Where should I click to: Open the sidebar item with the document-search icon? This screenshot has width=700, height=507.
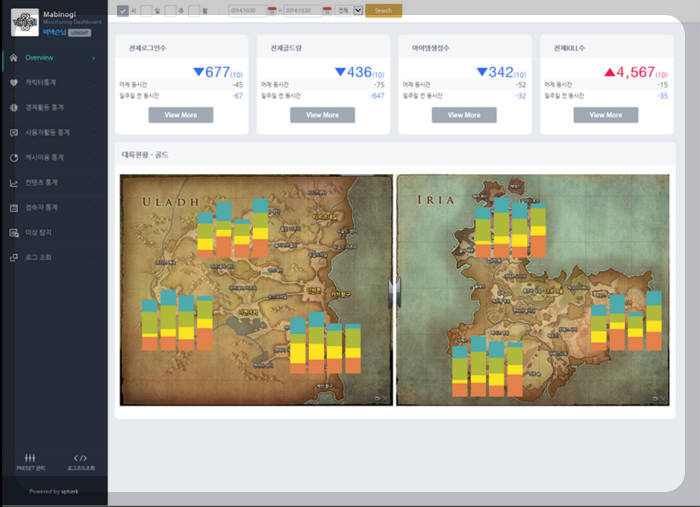coord(54,233)
